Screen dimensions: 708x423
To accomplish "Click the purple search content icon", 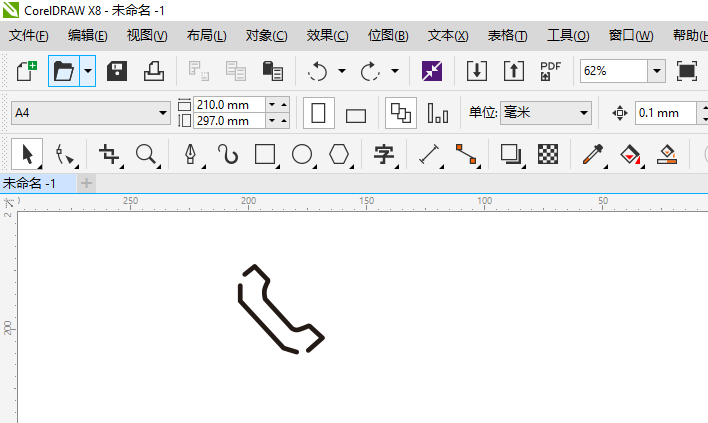I will pyautogui.click(x=432, y=71).
